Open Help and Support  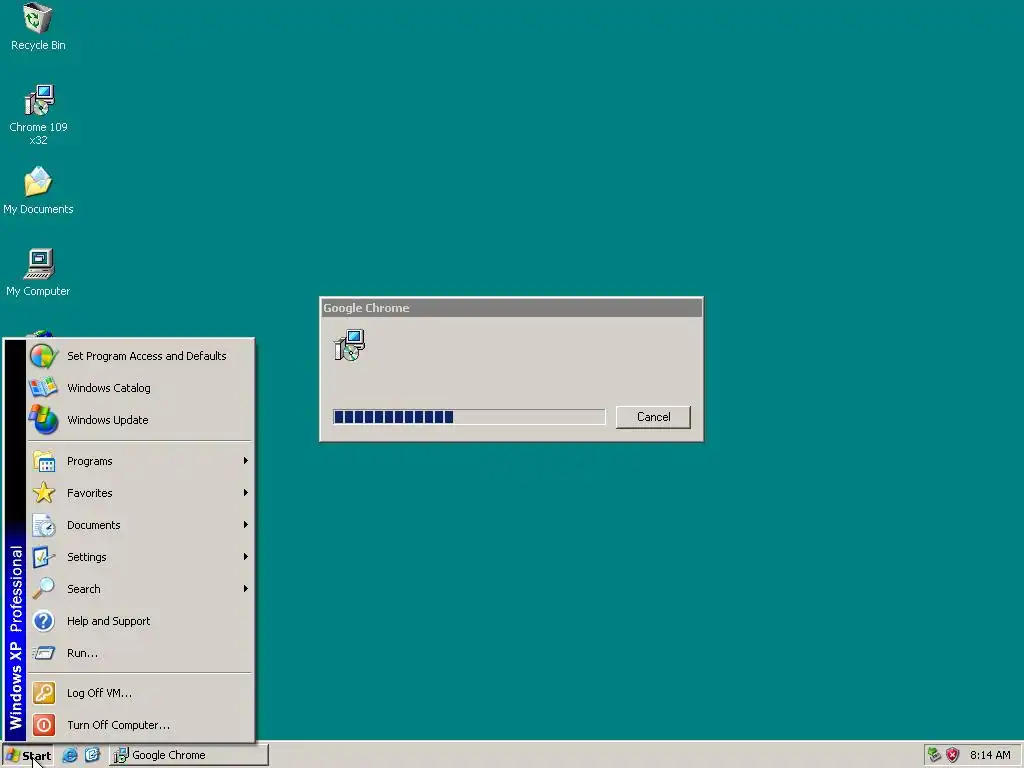pyautogui.click(x=140, y=621)
